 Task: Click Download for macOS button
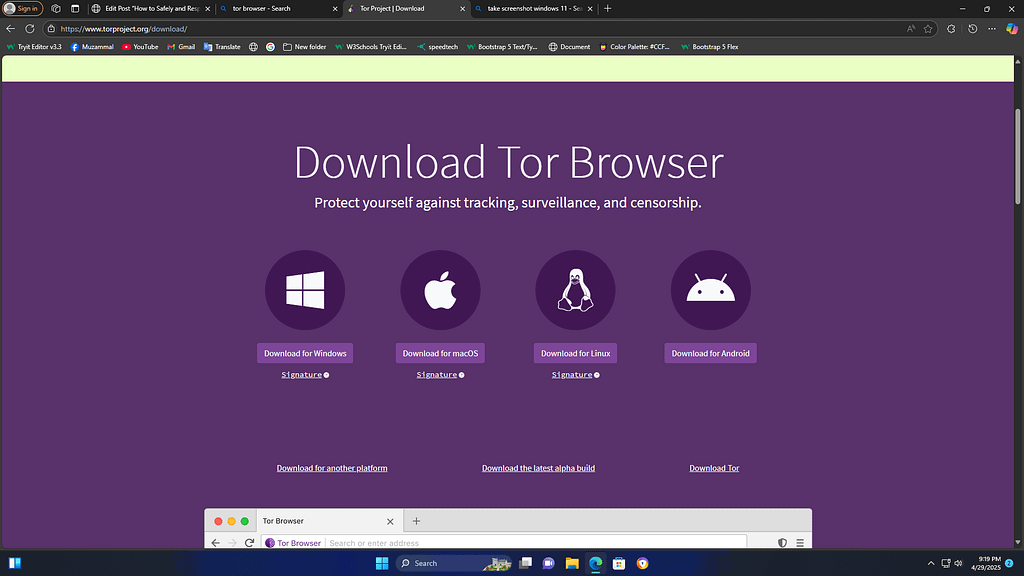440,353
